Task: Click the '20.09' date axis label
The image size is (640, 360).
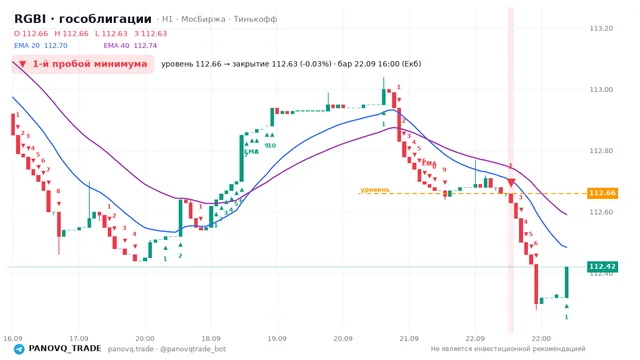Action: coord(343,339)
